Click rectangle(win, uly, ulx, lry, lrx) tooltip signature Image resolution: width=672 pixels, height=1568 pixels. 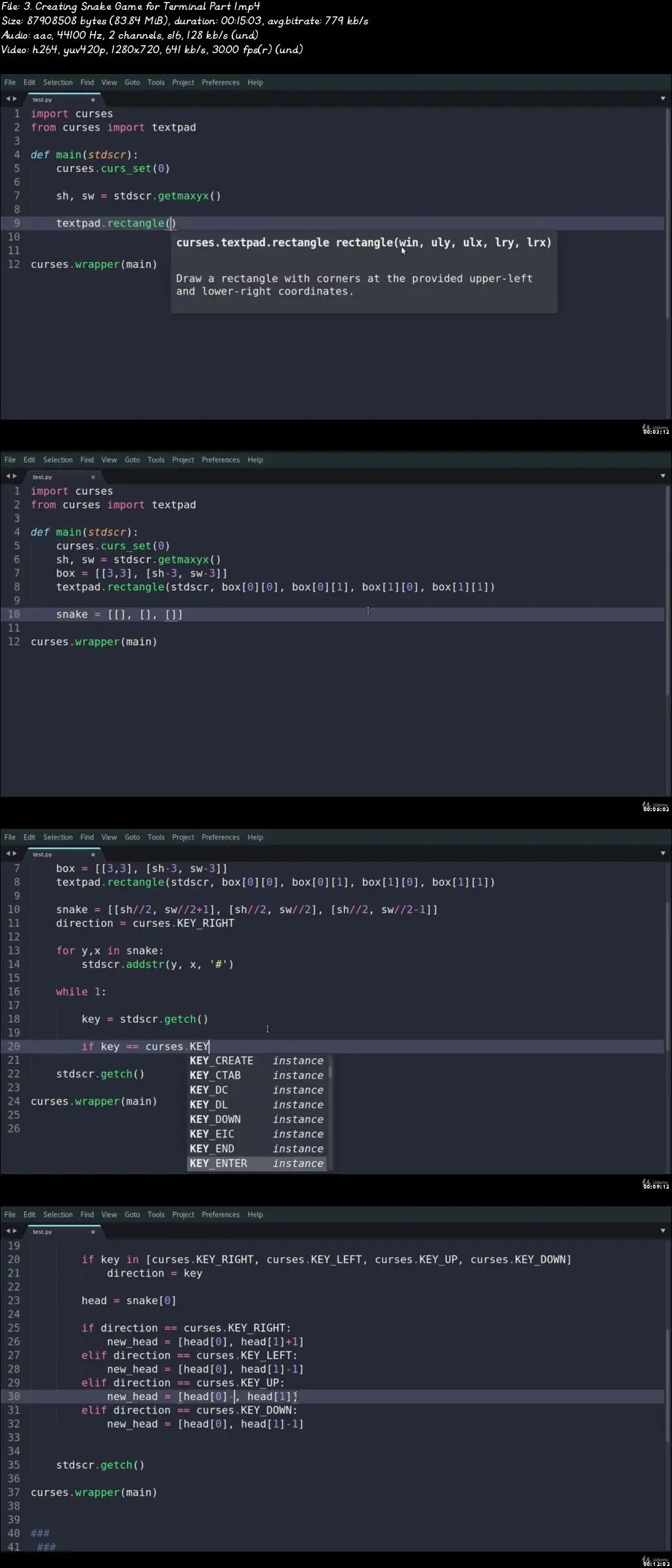(x=364, y=243)
